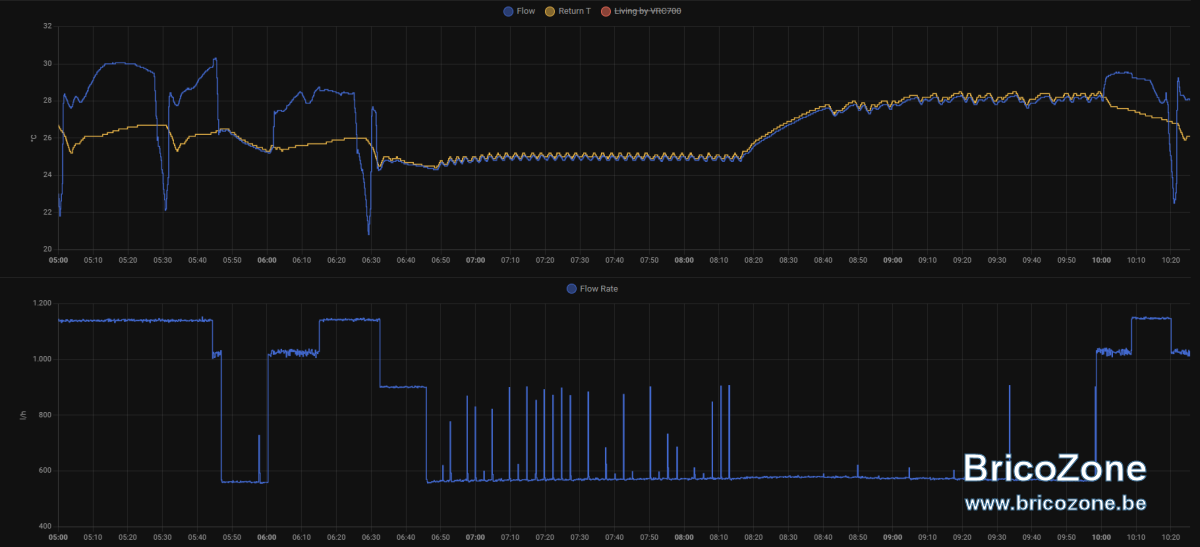Click the yellow Return T legend dot
The height and width of the screenshot is (547, 1200).
tap(550, 11)
